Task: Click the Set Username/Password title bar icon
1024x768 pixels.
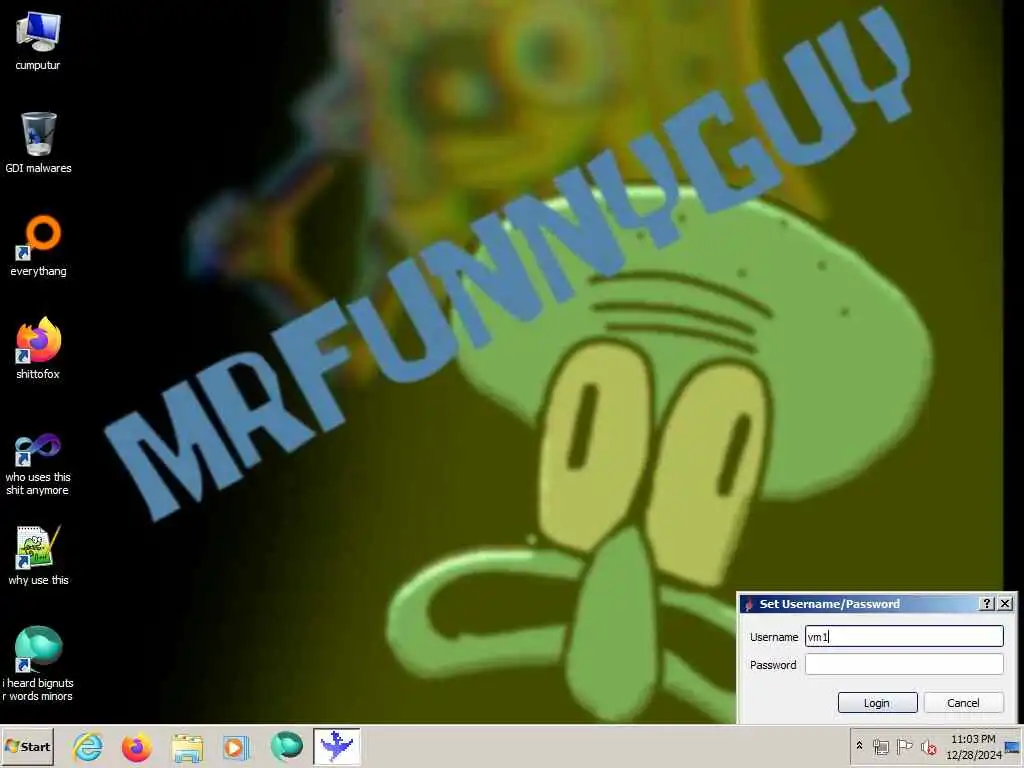Action: pyautogui.click(x=749, y=604)
